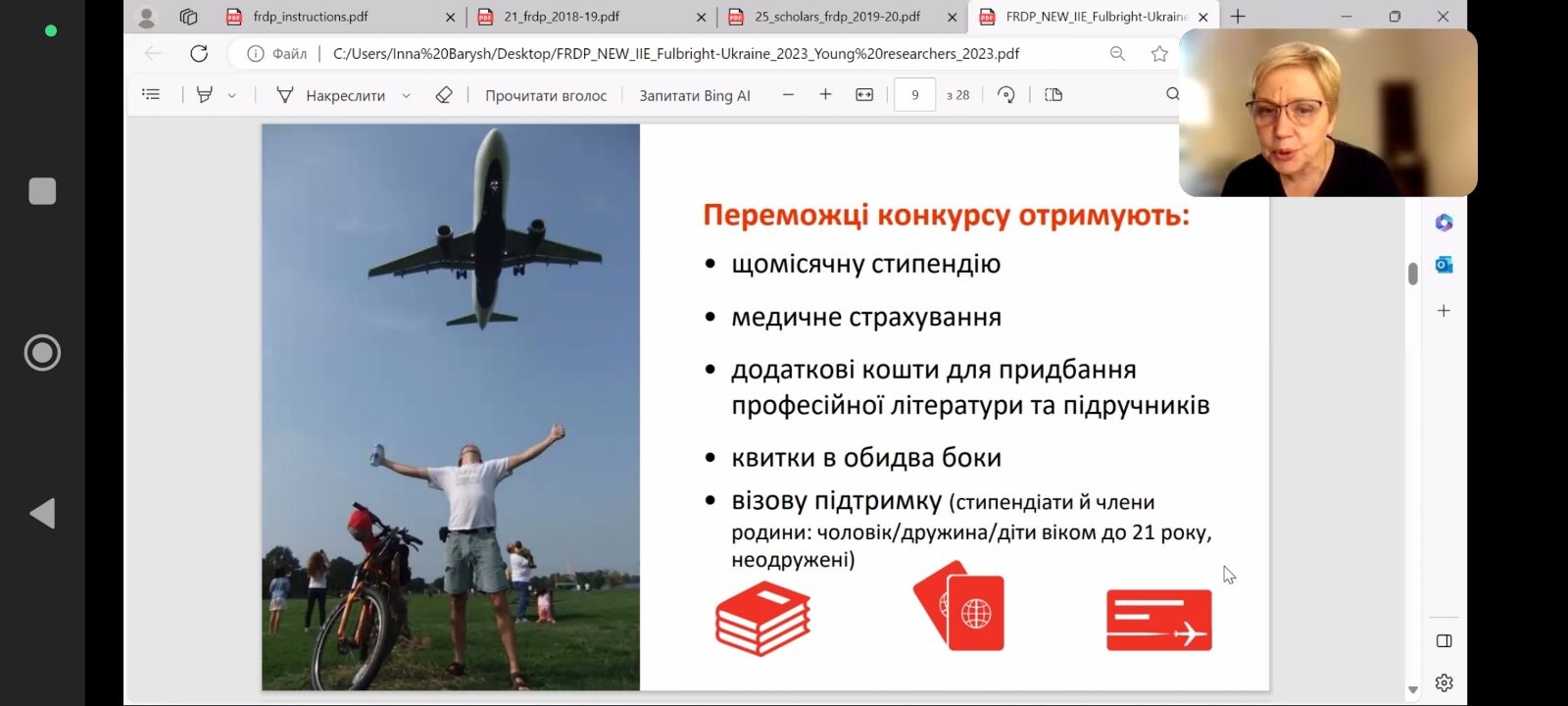
Task: Select the eraser tool
Action: (444, 95)
